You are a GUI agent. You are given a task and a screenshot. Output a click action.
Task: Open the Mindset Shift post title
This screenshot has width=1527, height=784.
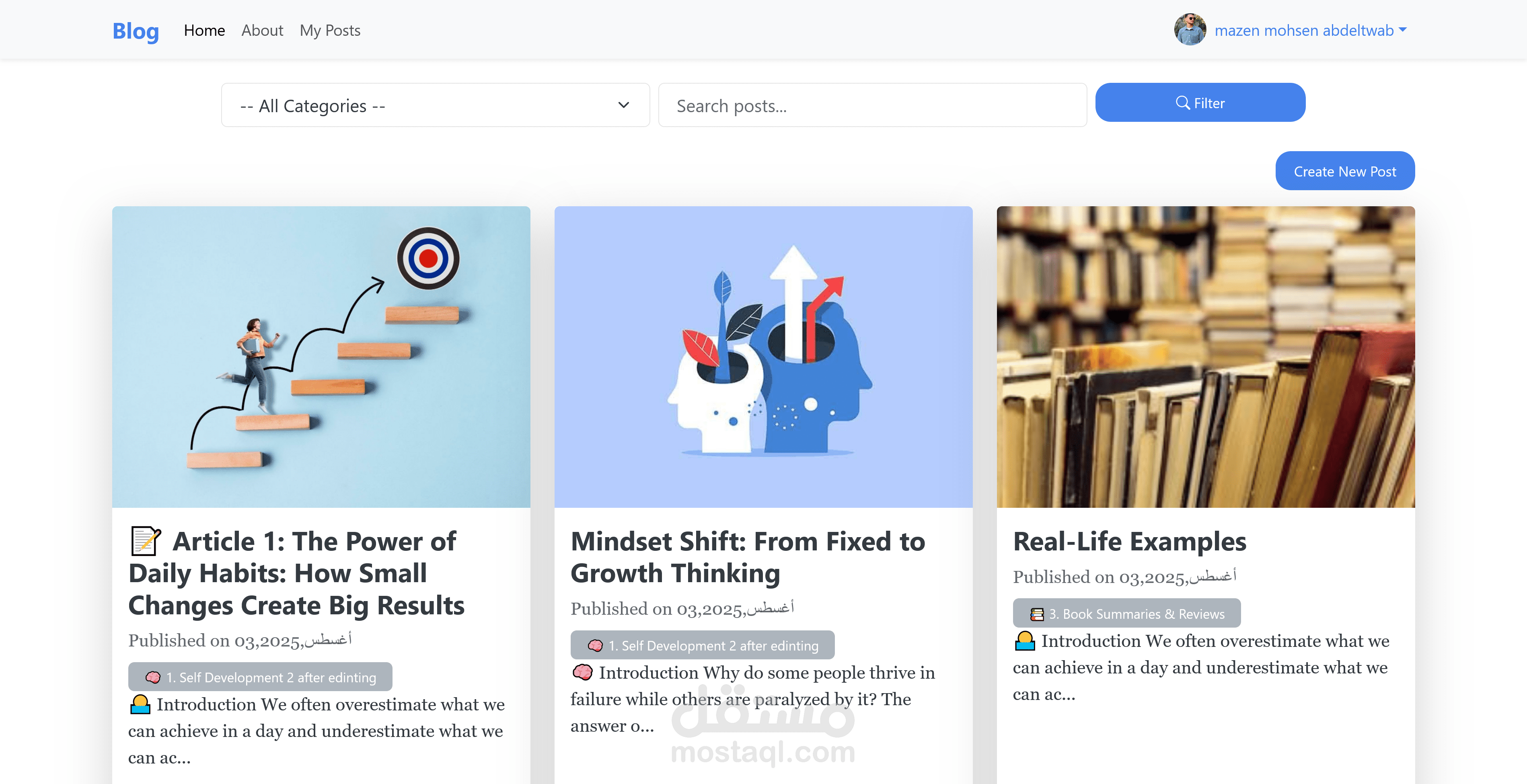(x=748, y=557)
